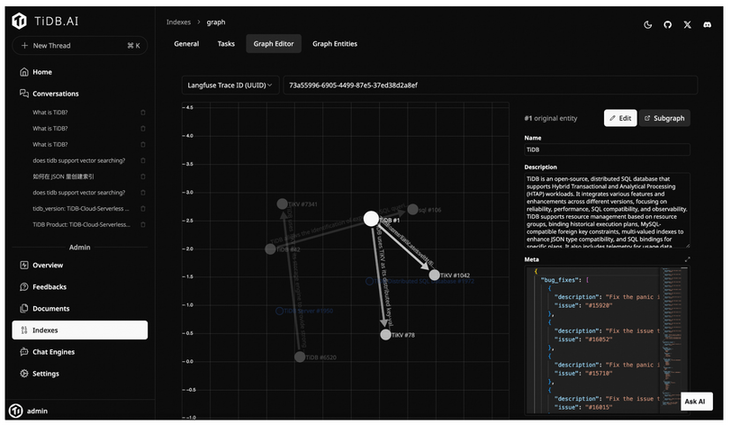Delete 'tidb_version: TiDB-Cloud-Serverless' conversation icon

[x=143, y=208]
